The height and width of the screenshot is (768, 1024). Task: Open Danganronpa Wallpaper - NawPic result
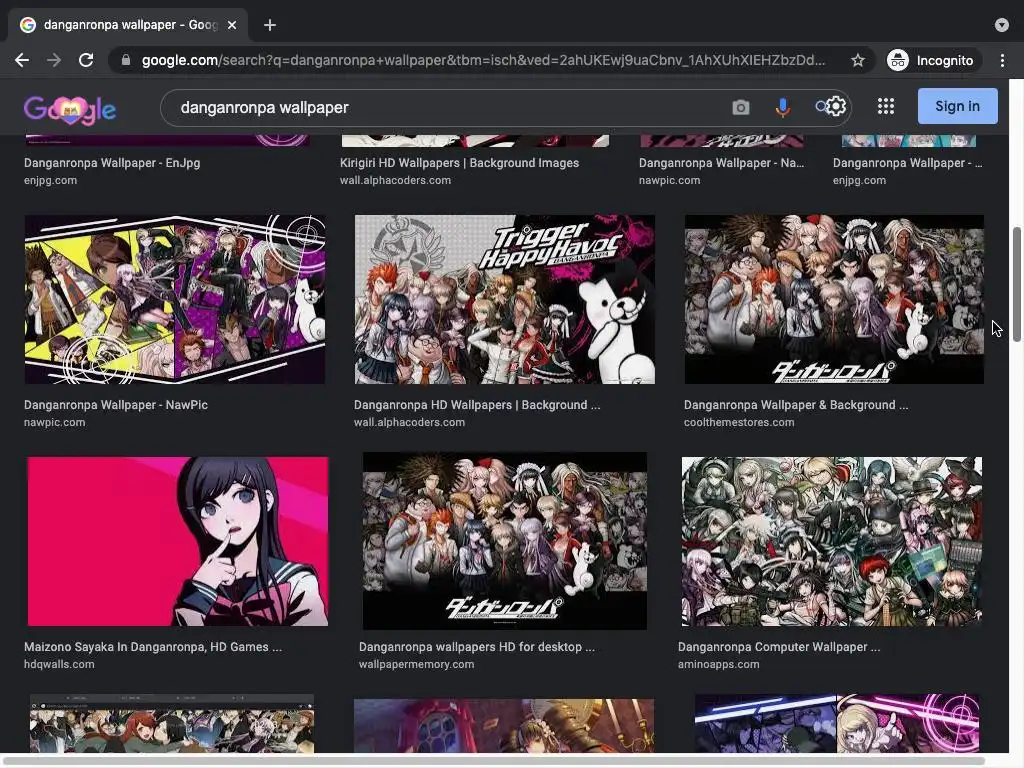(x=116, y=405)
